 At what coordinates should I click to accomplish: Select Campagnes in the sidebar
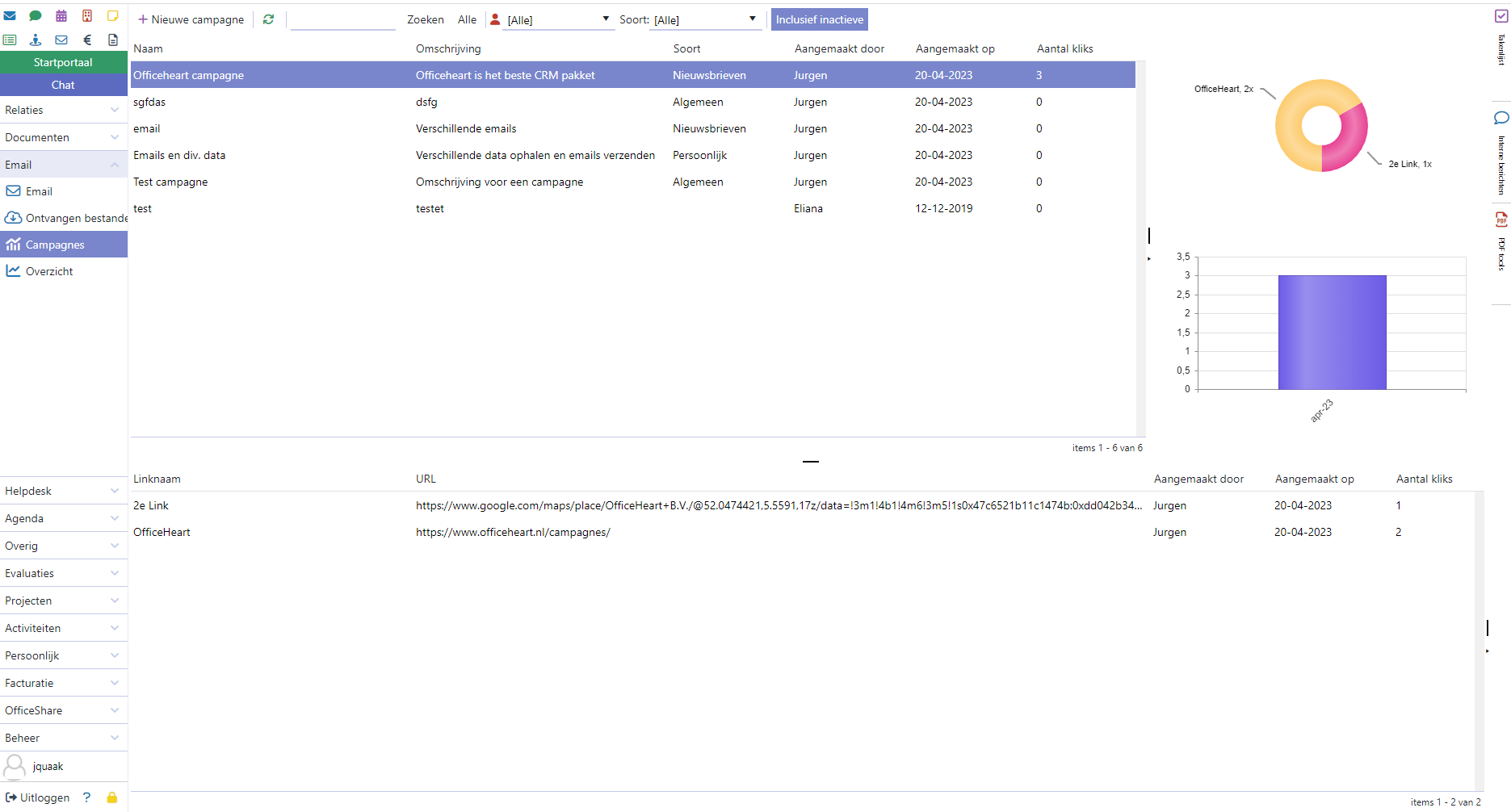click(x=64, y=245)
